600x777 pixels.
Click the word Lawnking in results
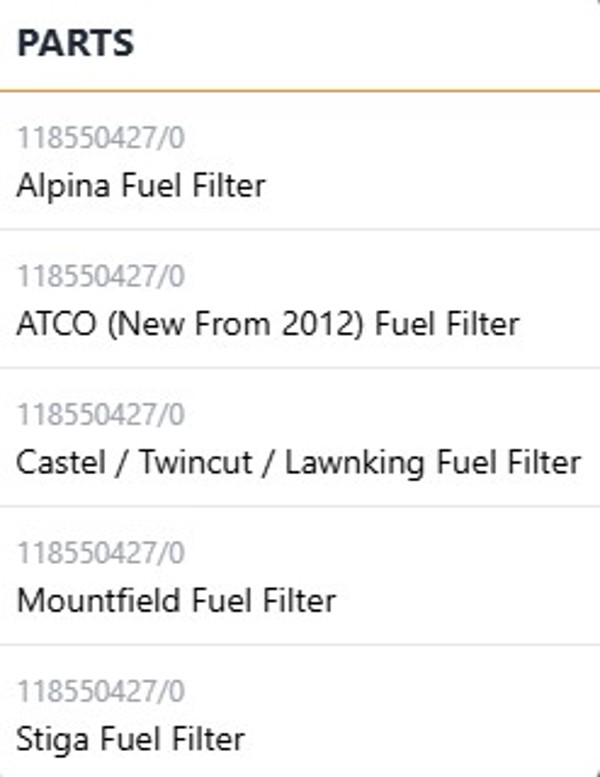click(355, 464)
